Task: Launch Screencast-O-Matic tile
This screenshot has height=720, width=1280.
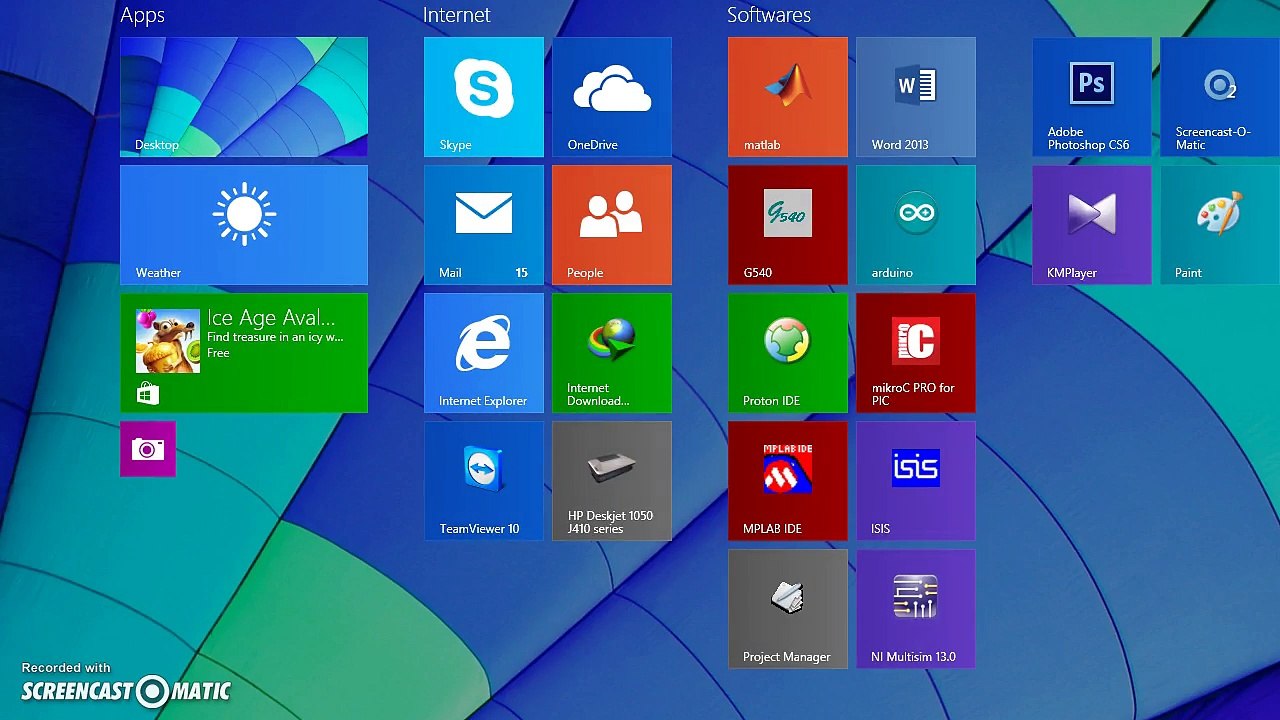Action: [x=1220, y=97]
